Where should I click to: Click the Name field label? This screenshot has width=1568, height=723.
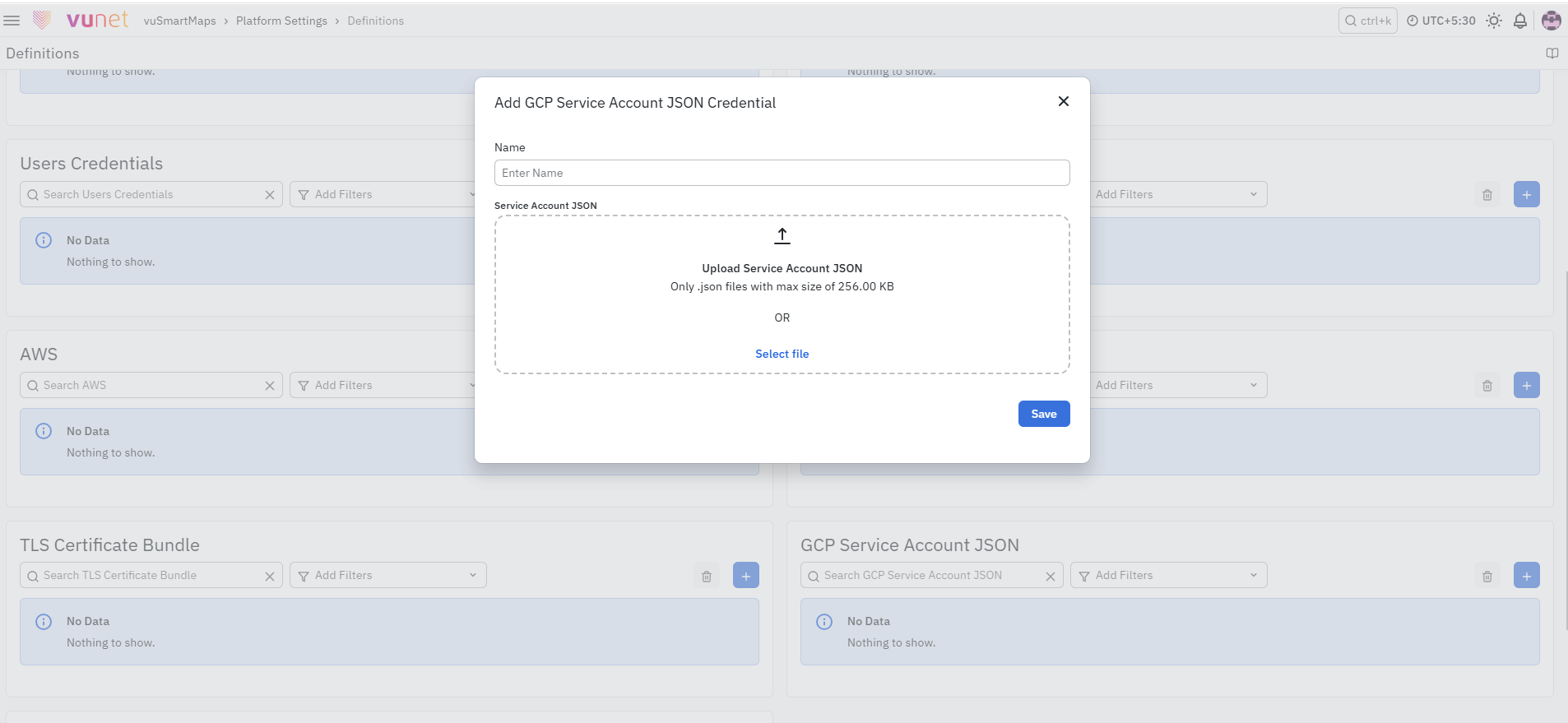pos(509,147)
